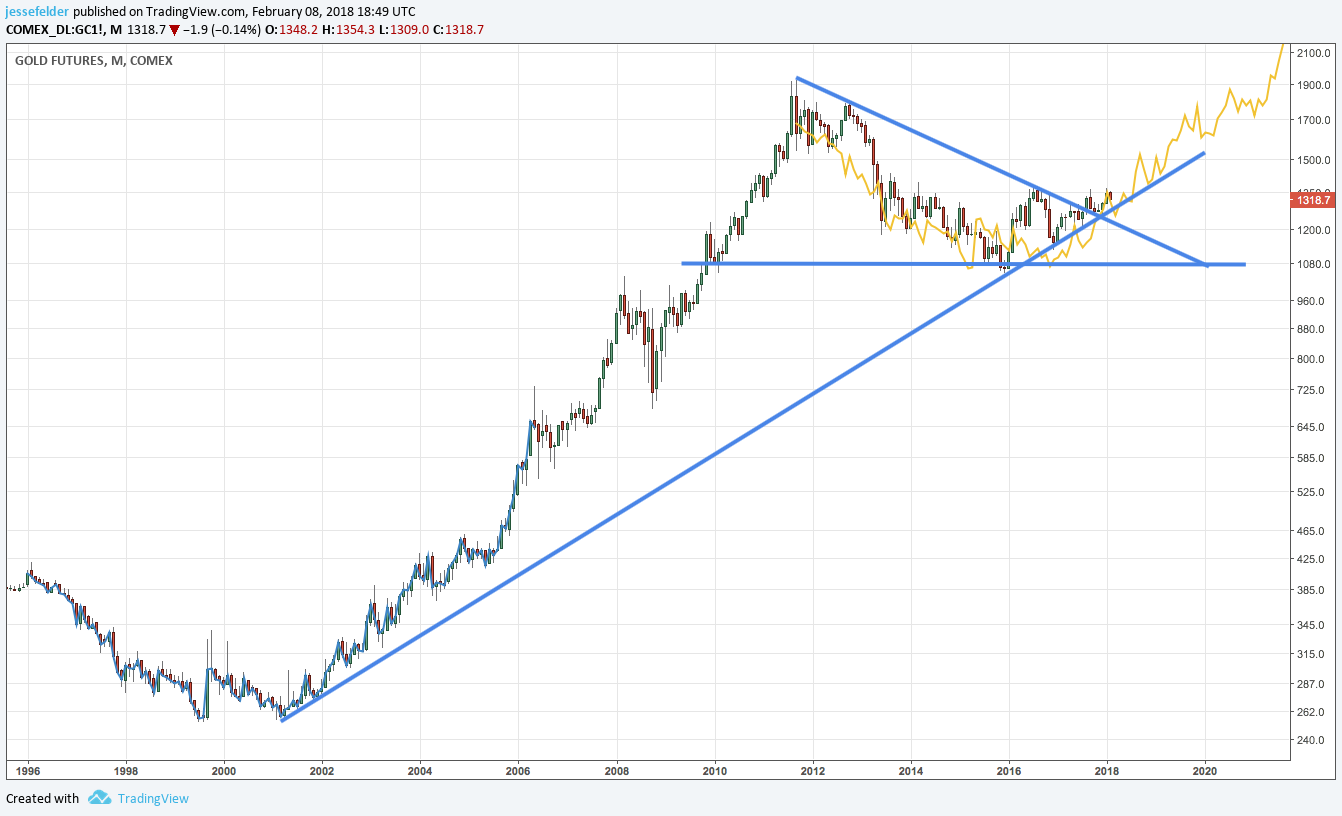
Task: Click the 1998 year label on time axis
Action: pyautogui.click(x=126, y=771)
